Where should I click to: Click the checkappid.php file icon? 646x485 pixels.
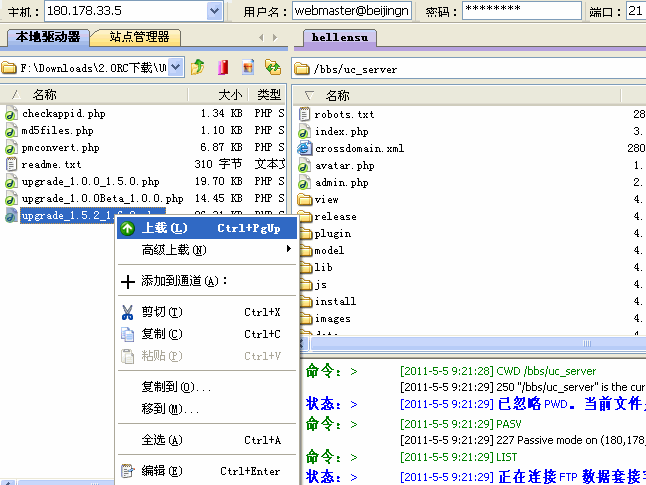(11, 114)
